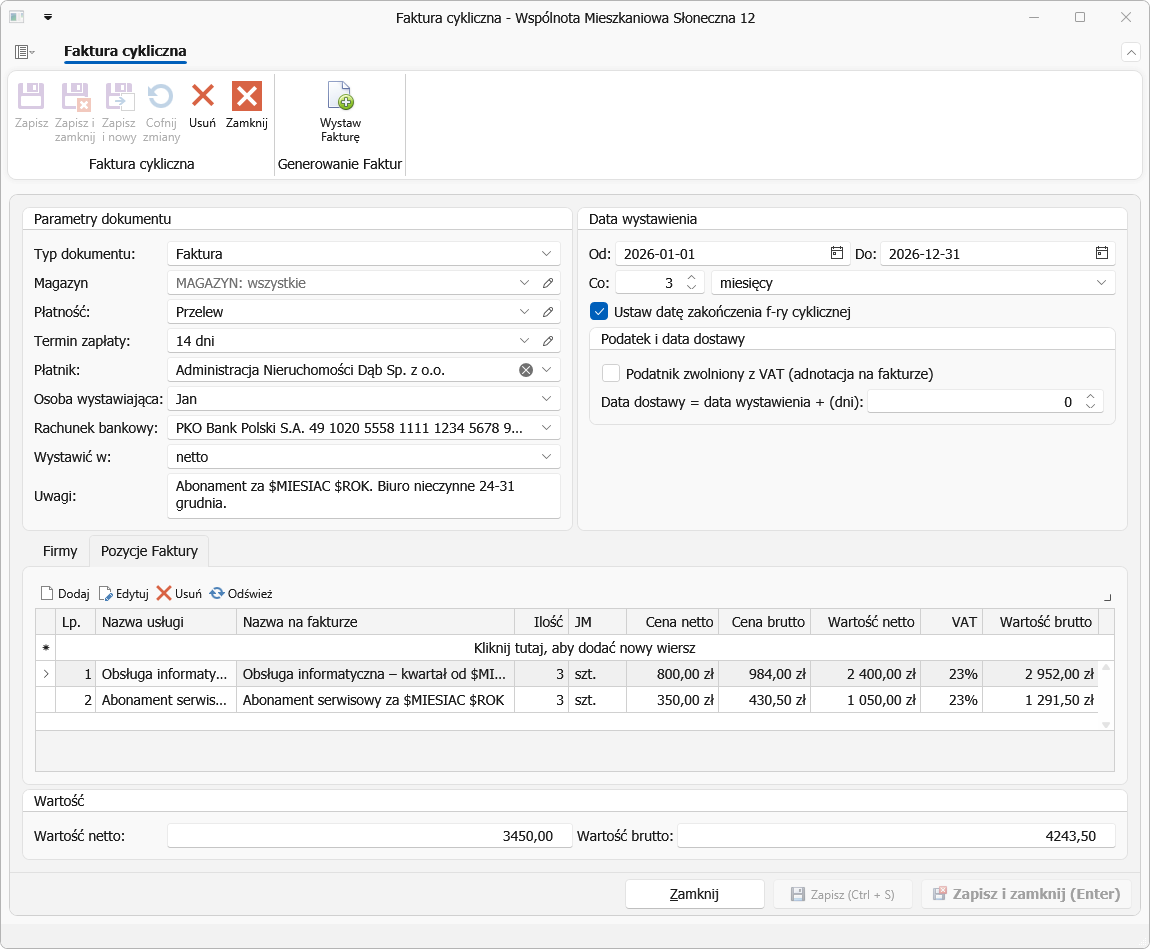The width and height of the screenshot is (1150, 949).
Task: Click the 2 952,00 zł gross value cell
Action: [1041, 674]
